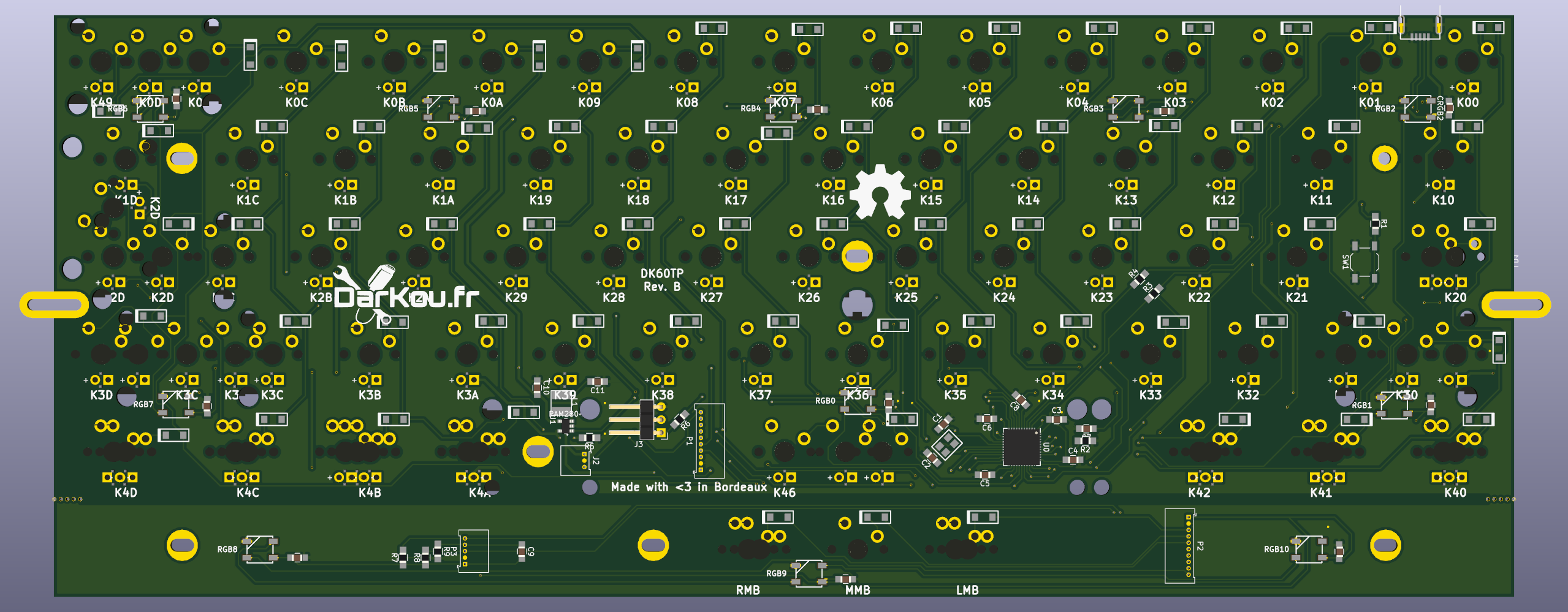Click the K08 key label
This screenshot has width=1568, height=612.
click(687, 102)
